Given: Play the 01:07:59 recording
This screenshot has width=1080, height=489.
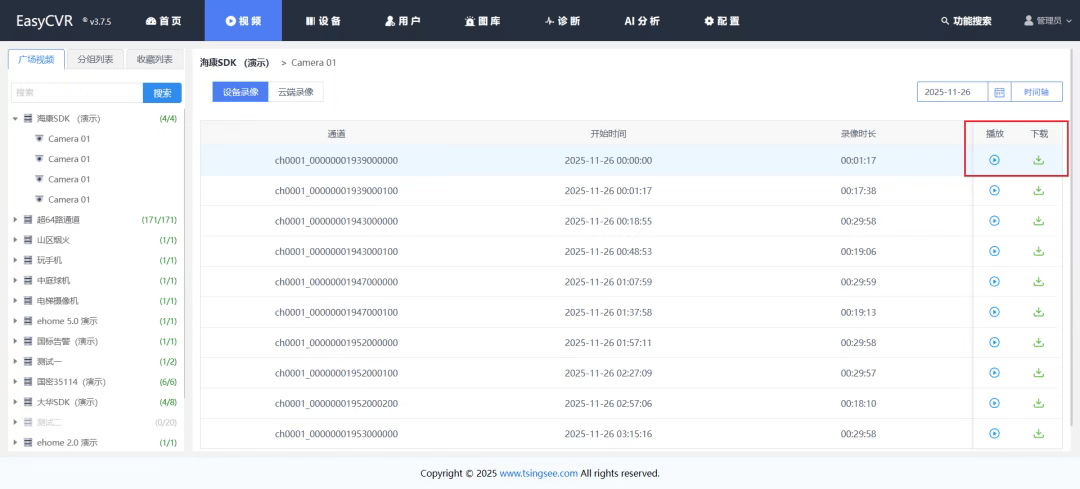Looking at the screenshot, I should coord(994,282).
